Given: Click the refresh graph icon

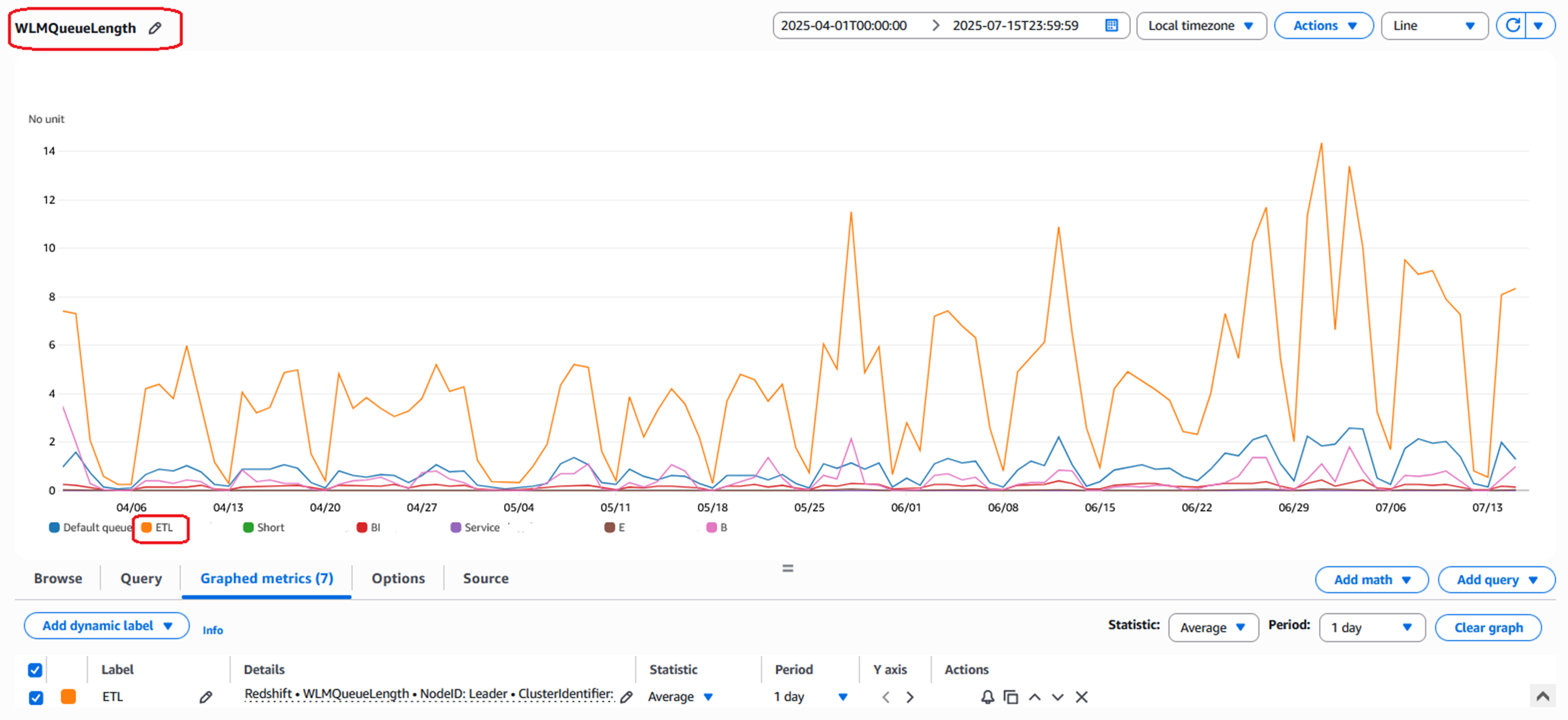Looking at the screenshot, I should (1512, 26).
